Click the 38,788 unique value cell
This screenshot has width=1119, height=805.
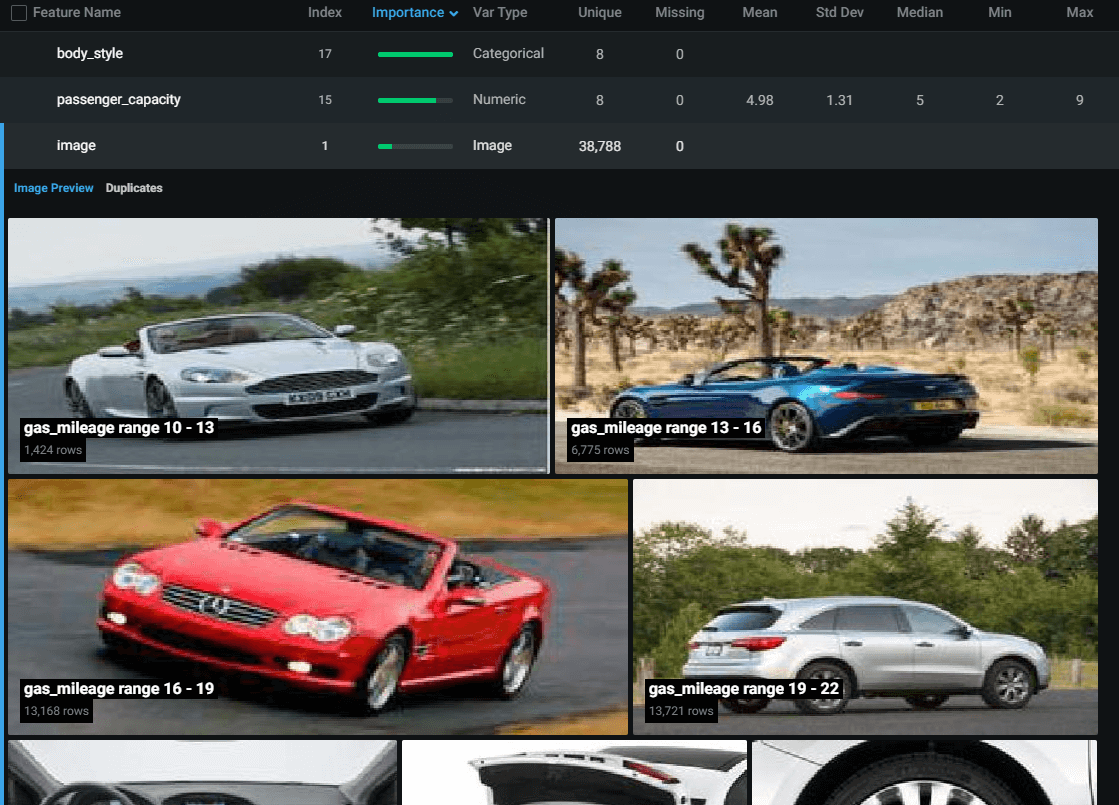[x=599, y=146]
